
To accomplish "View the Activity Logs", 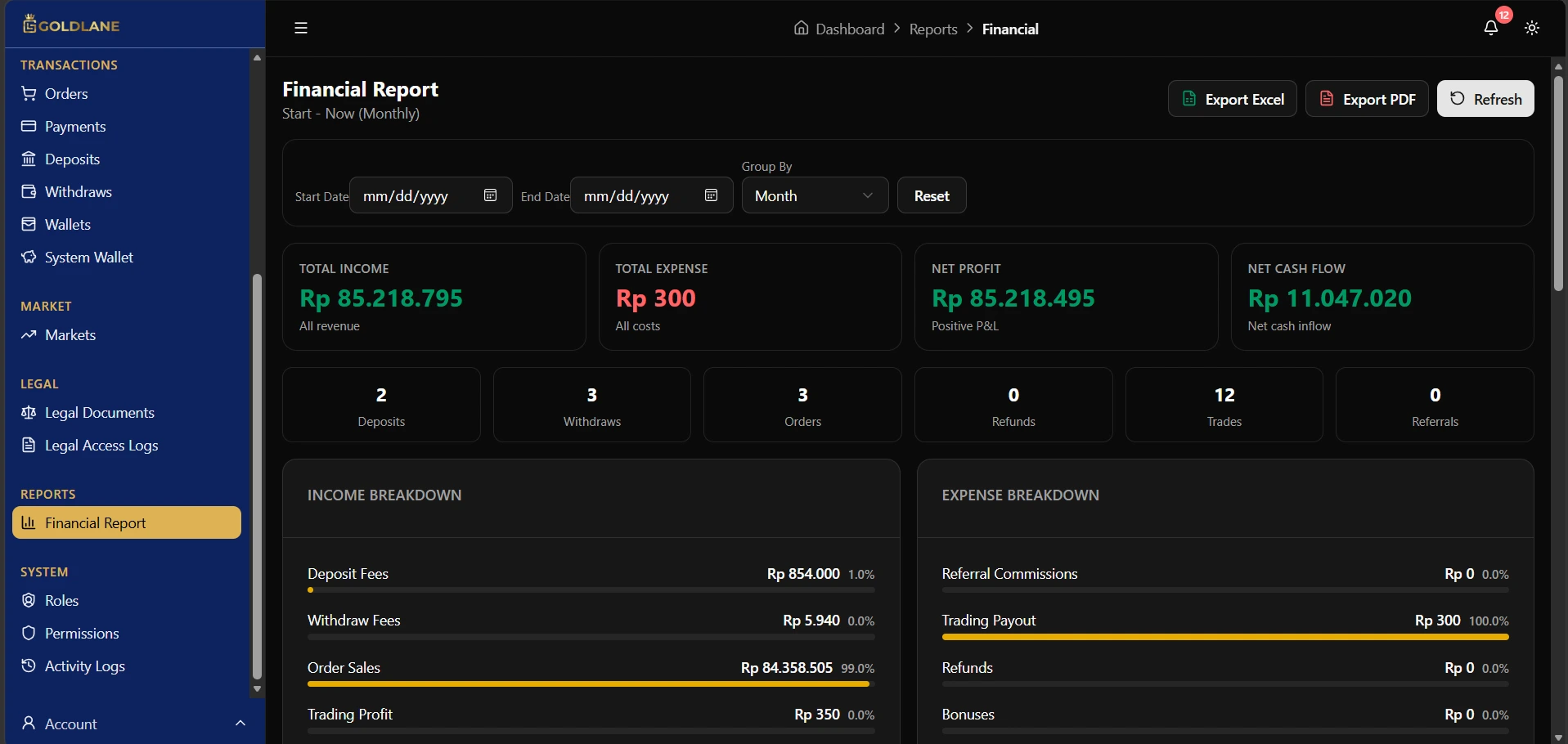I will pyautogui.click(x=127, y=666).
